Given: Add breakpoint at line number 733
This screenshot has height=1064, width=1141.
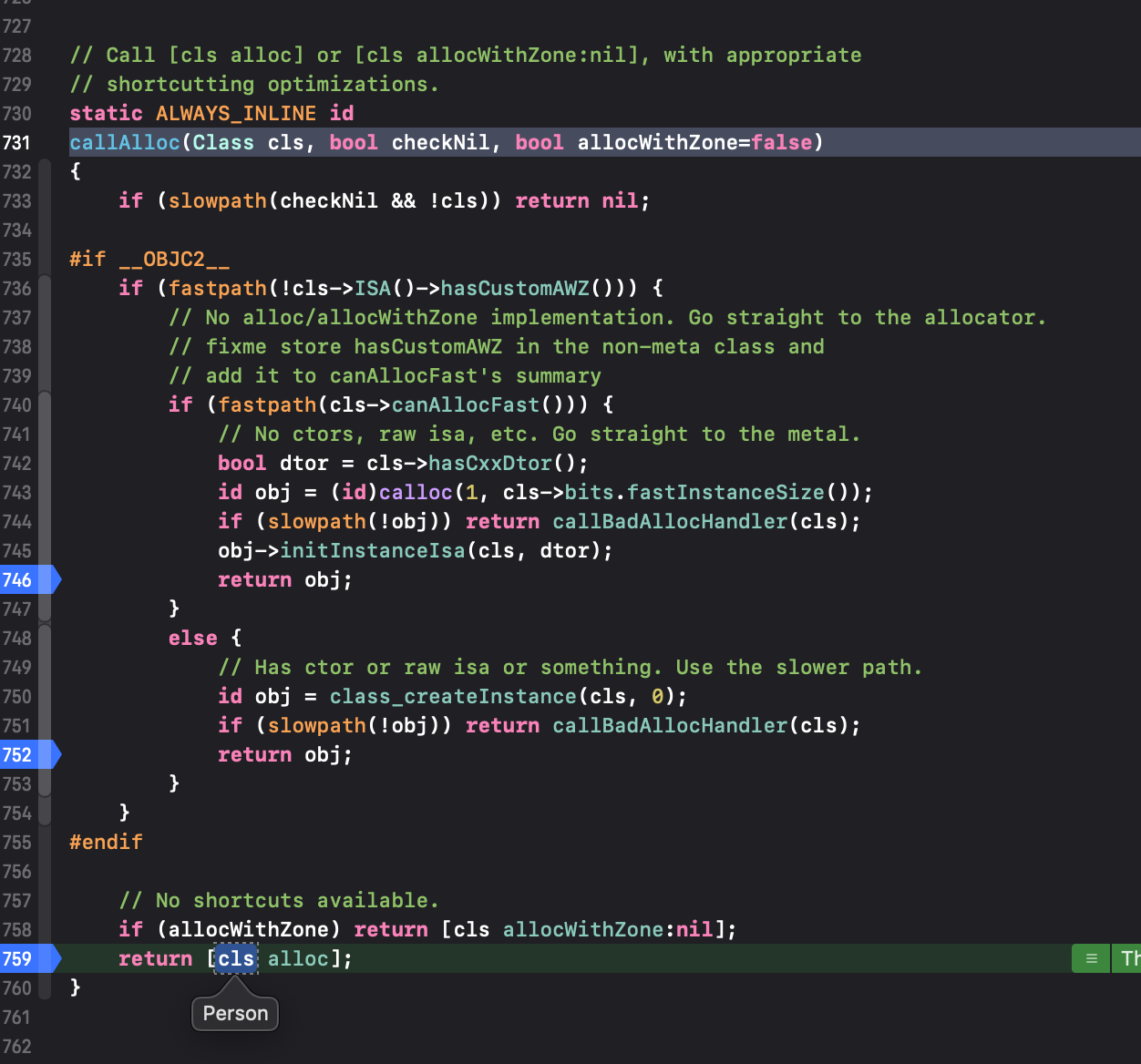Looking at the screenshot, I should 16,200.
